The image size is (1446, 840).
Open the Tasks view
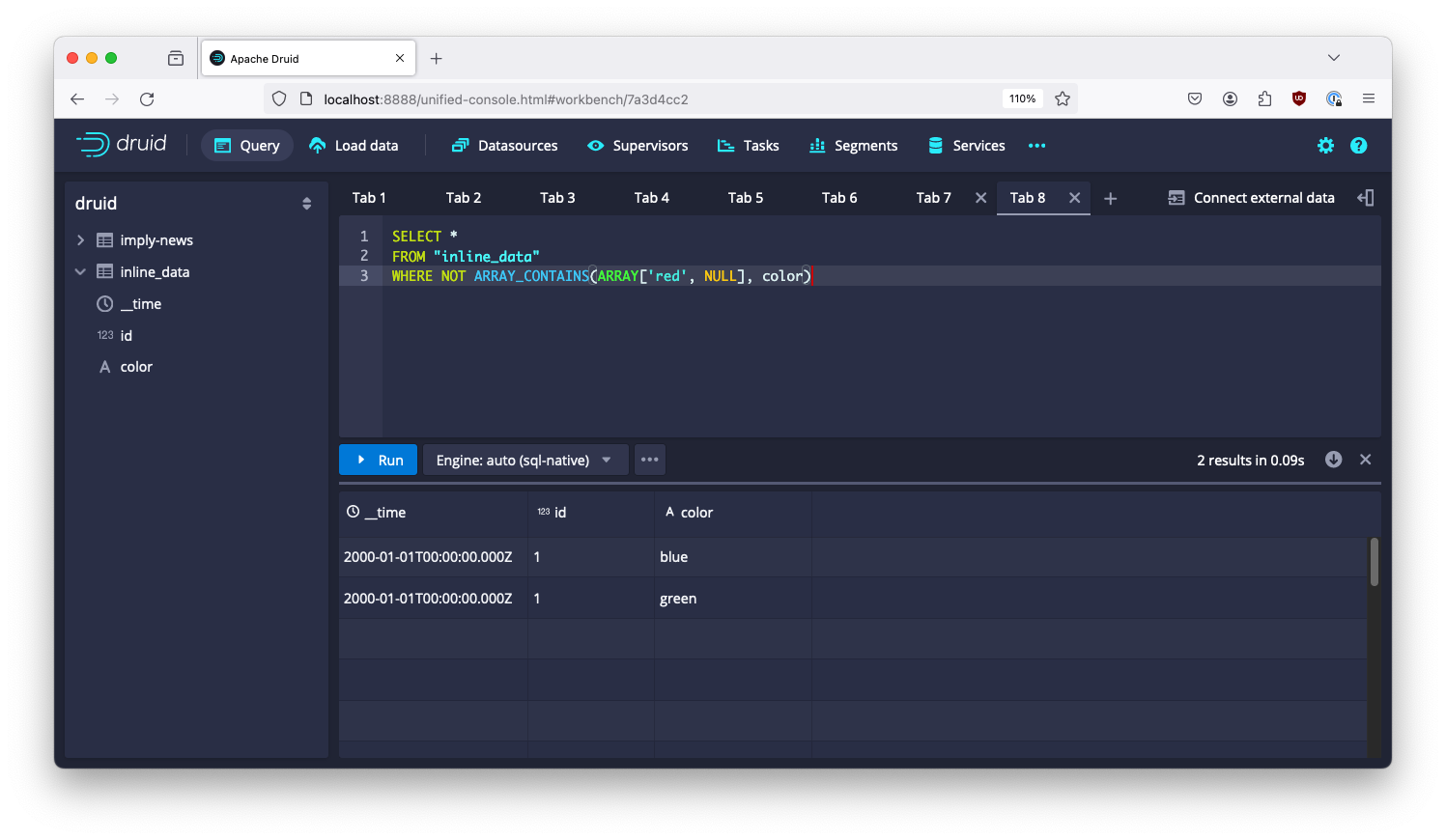click(x=749, y=145)
